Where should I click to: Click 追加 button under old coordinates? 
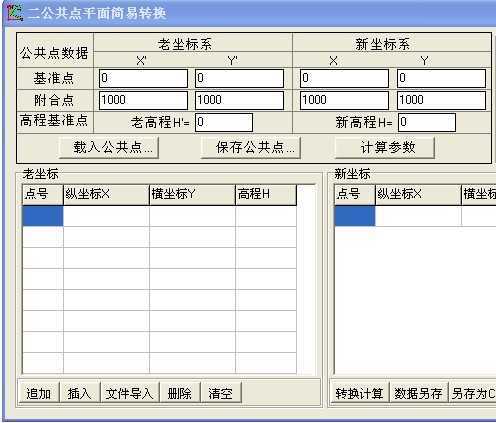(39, 393)
